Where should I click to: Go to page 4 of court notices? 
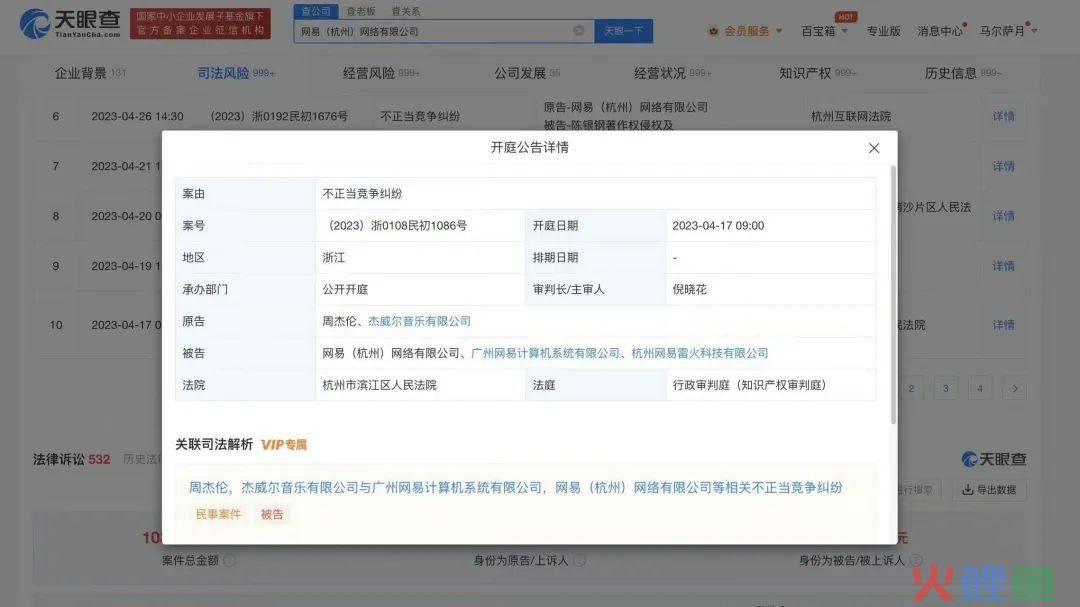click(980, 389)
